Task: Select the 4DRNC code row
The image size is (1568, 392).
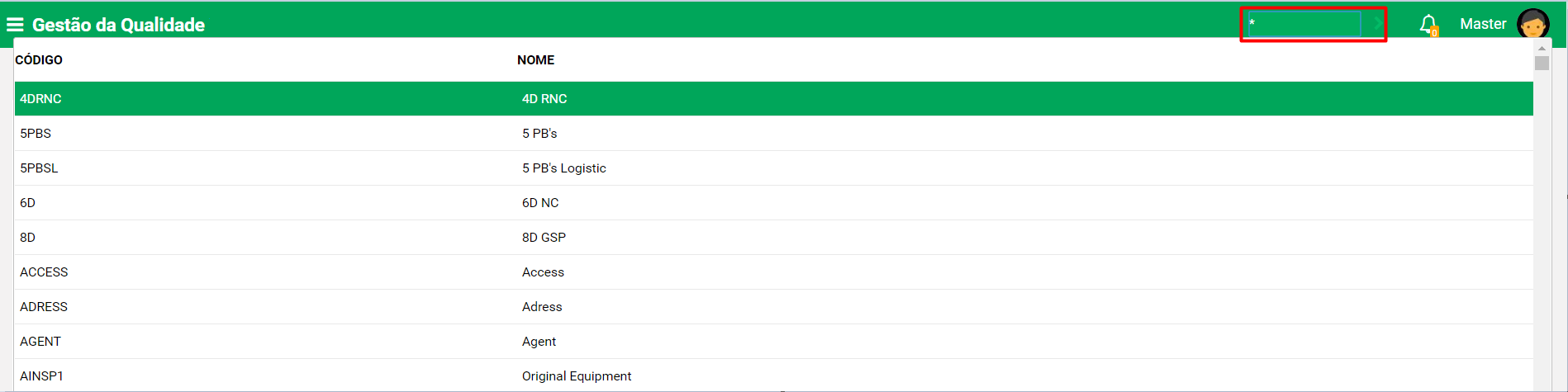Action: click(40, 99)
